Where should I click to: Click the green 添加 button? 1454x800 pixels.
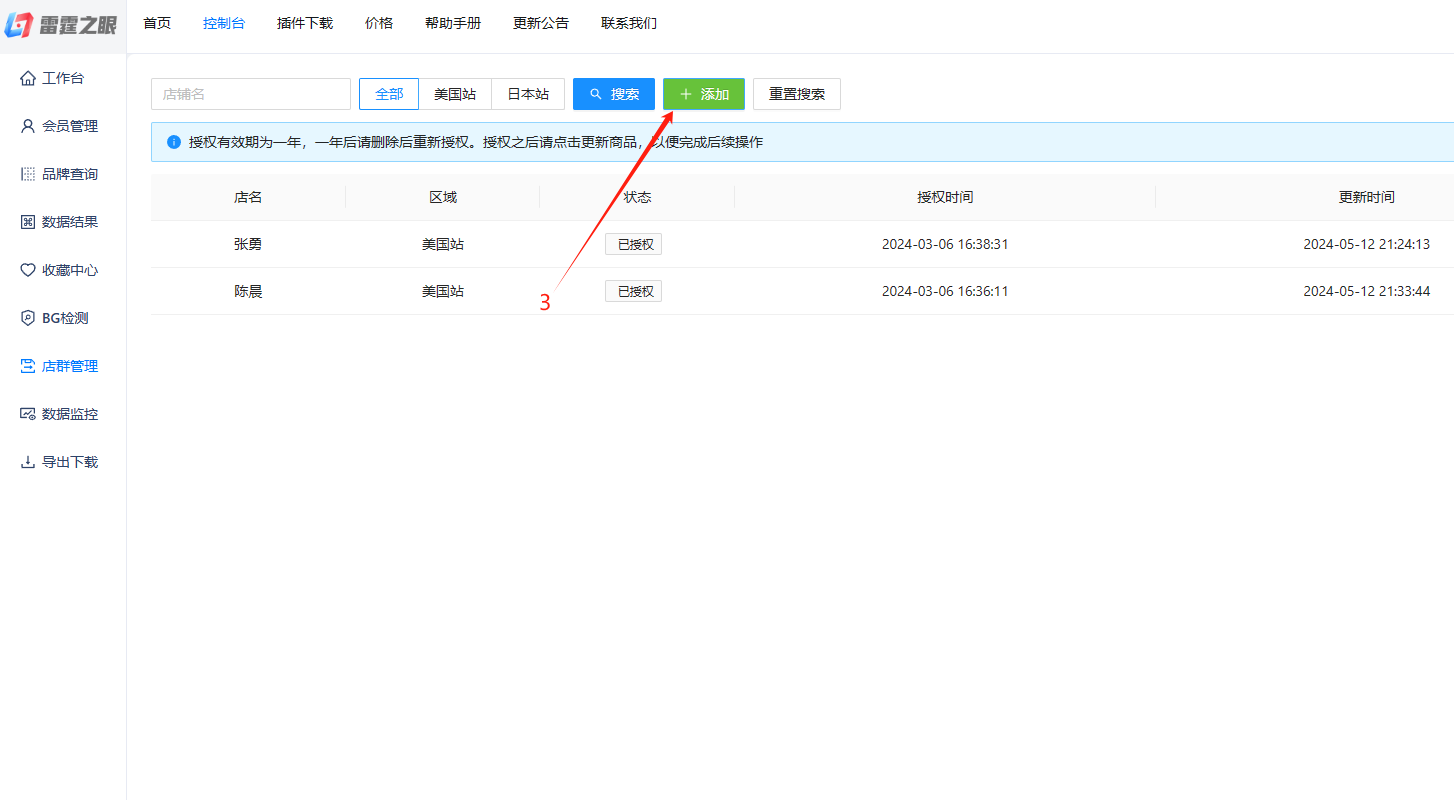[x=704, y=94]
